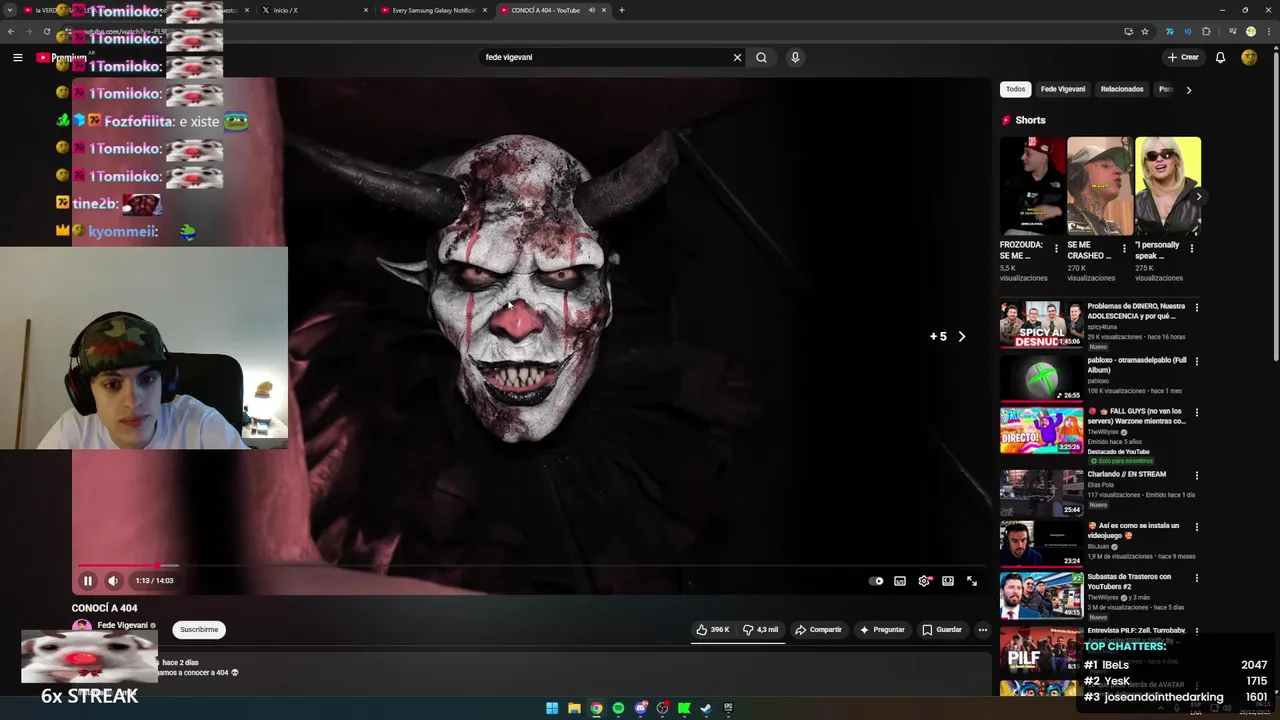Go to the YouTube Premium home logo
Viewport: 1280px width, 720px height.
(61, 58)
